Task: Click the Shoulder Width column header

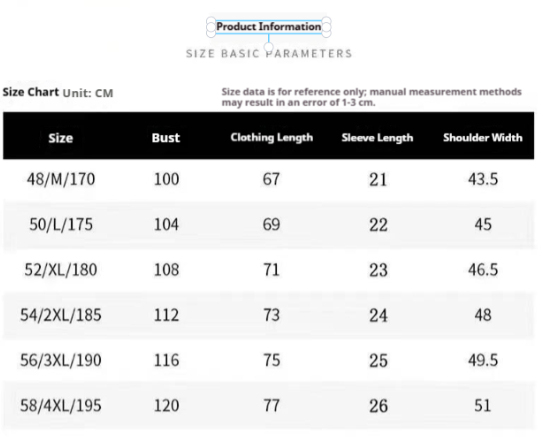Action: [482, 137]
